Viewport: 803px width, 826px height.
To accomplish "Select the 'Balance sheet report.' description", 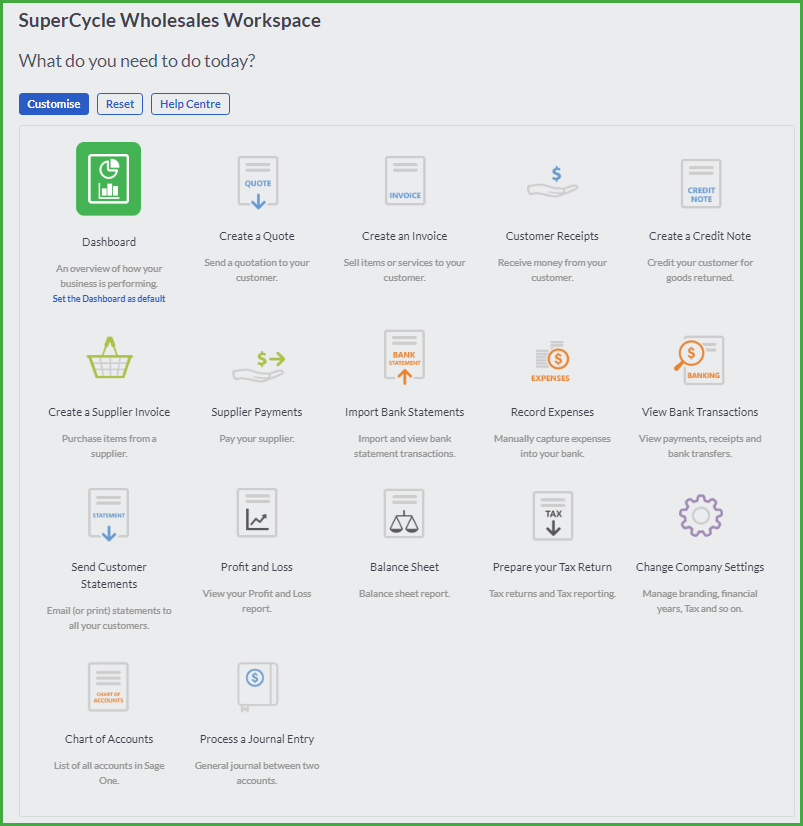I will [405, 594].
